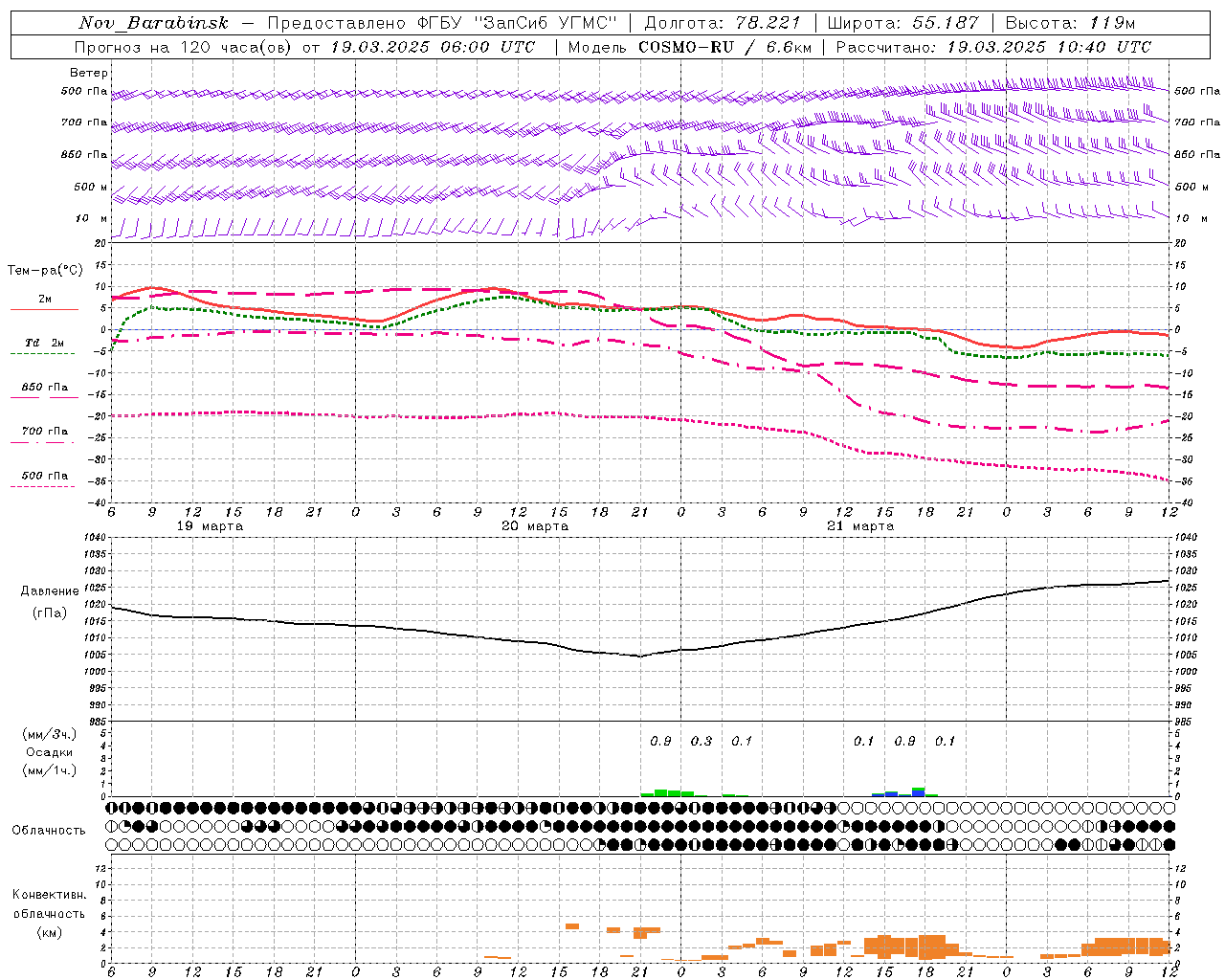This screenshot has width=1225, height=980.
Task: Click the 'Осадки' precipitation label
Action: 49,752
